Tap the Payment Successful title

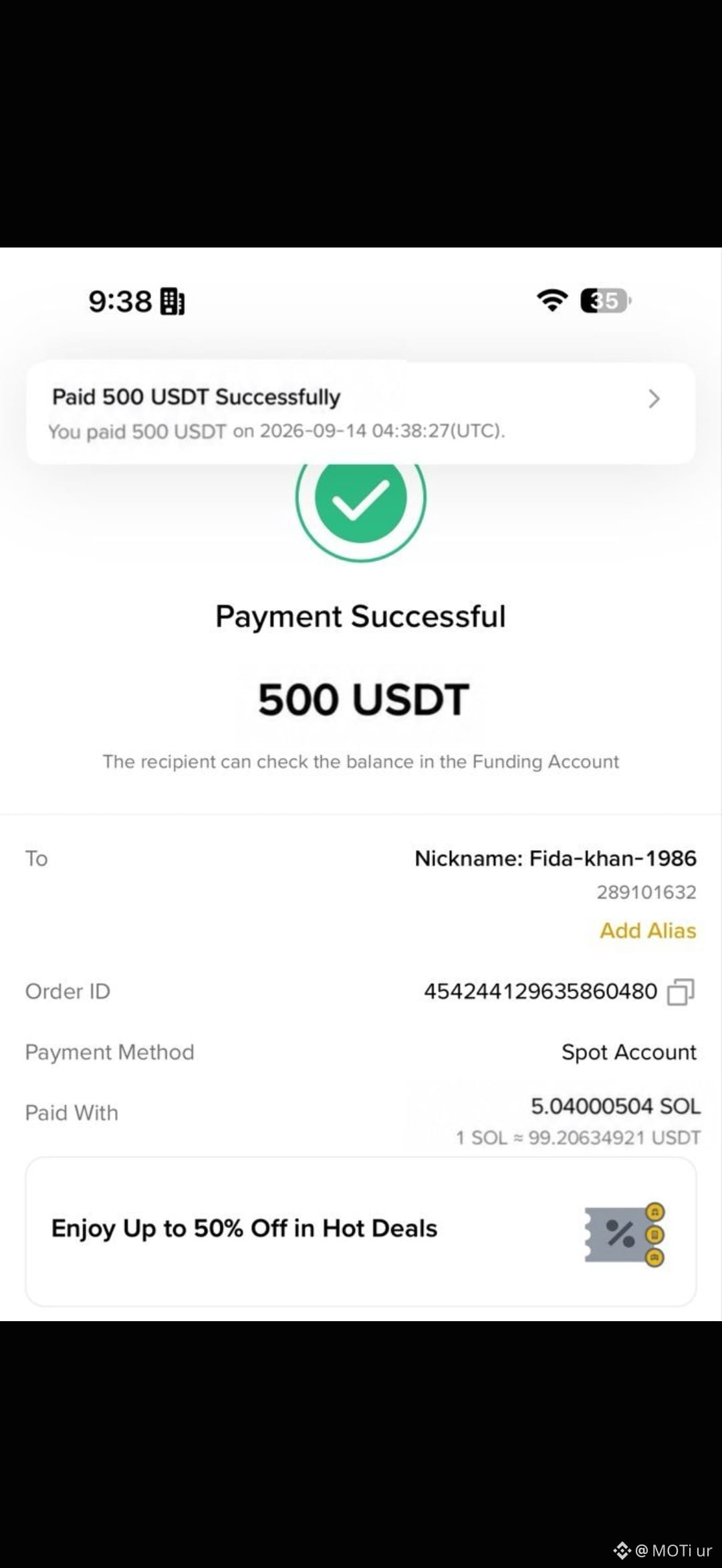coord(360,616)
